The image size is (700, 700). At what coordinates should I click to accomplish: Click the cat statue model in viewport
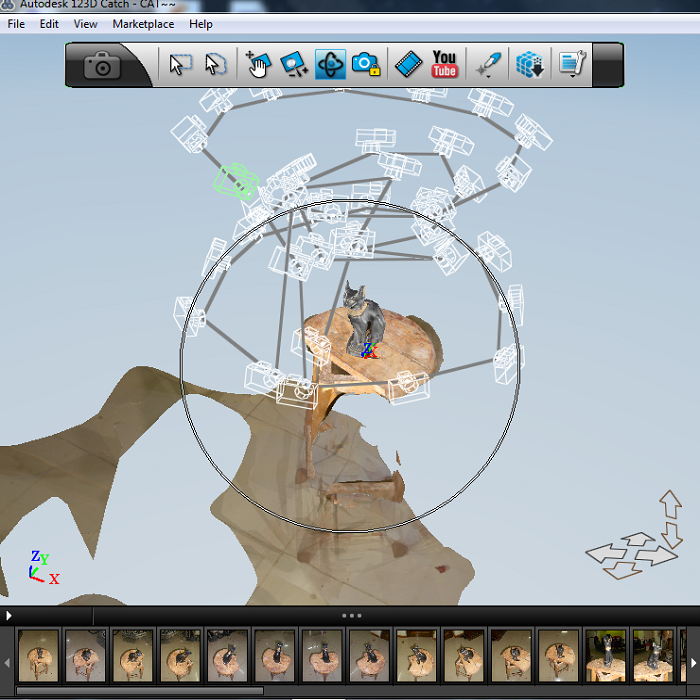point(364,319)
